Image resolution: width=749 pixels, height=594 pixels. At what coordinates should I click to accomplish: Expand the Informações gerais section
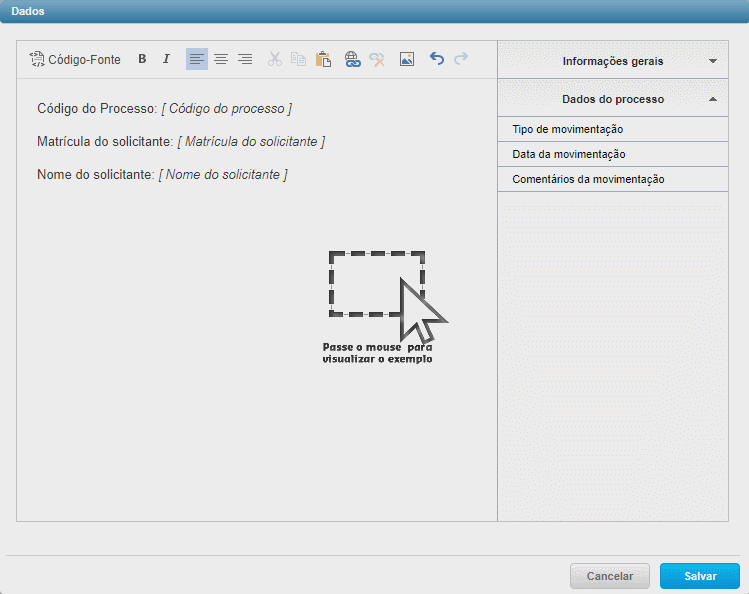click(612, 61)
